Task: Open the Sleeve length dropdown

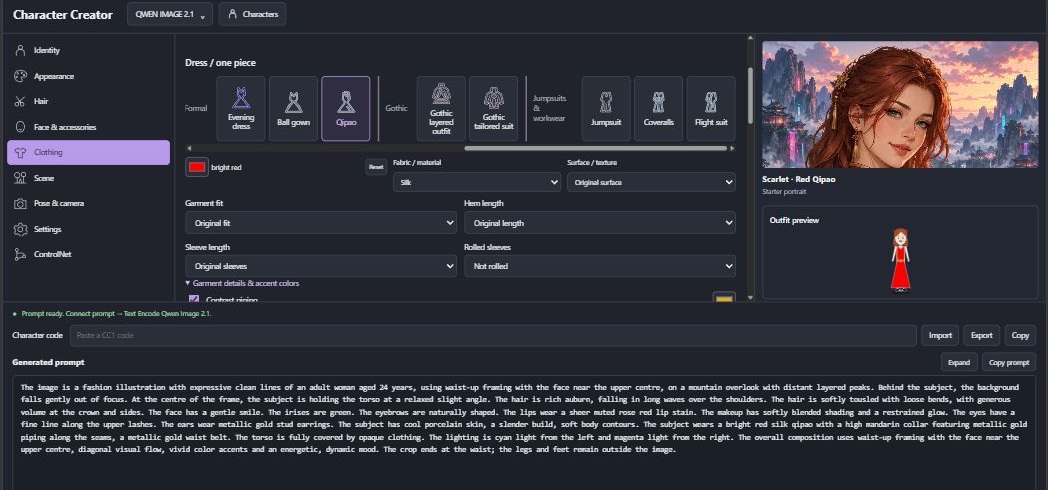Action: [x=321, y=266]
